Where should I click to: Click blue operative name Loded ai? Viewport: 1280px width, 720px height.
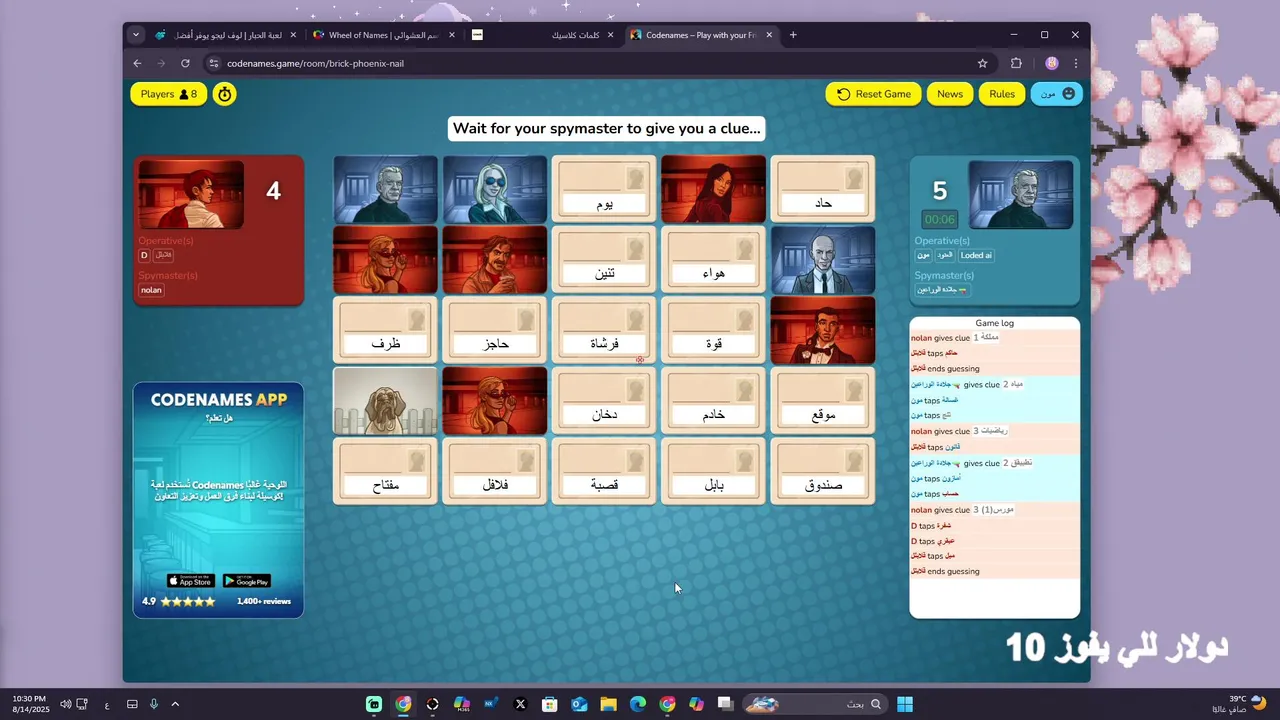tap(976, 255)
